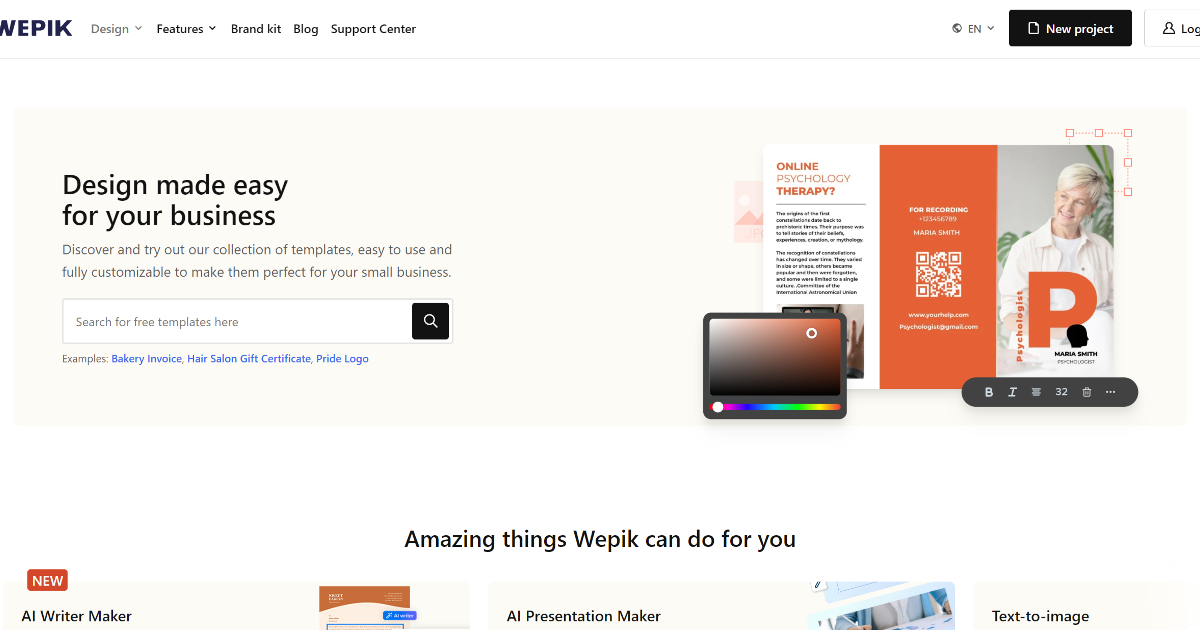
Task: Open the Bakery Invoice example
Action: point(146,358)
